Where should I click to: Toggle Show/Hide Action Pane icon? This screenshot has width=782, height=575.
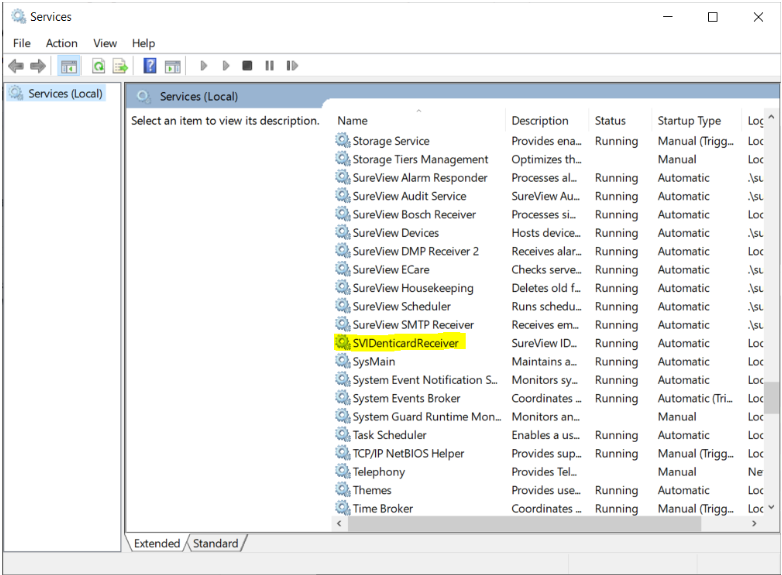point(173,66)
